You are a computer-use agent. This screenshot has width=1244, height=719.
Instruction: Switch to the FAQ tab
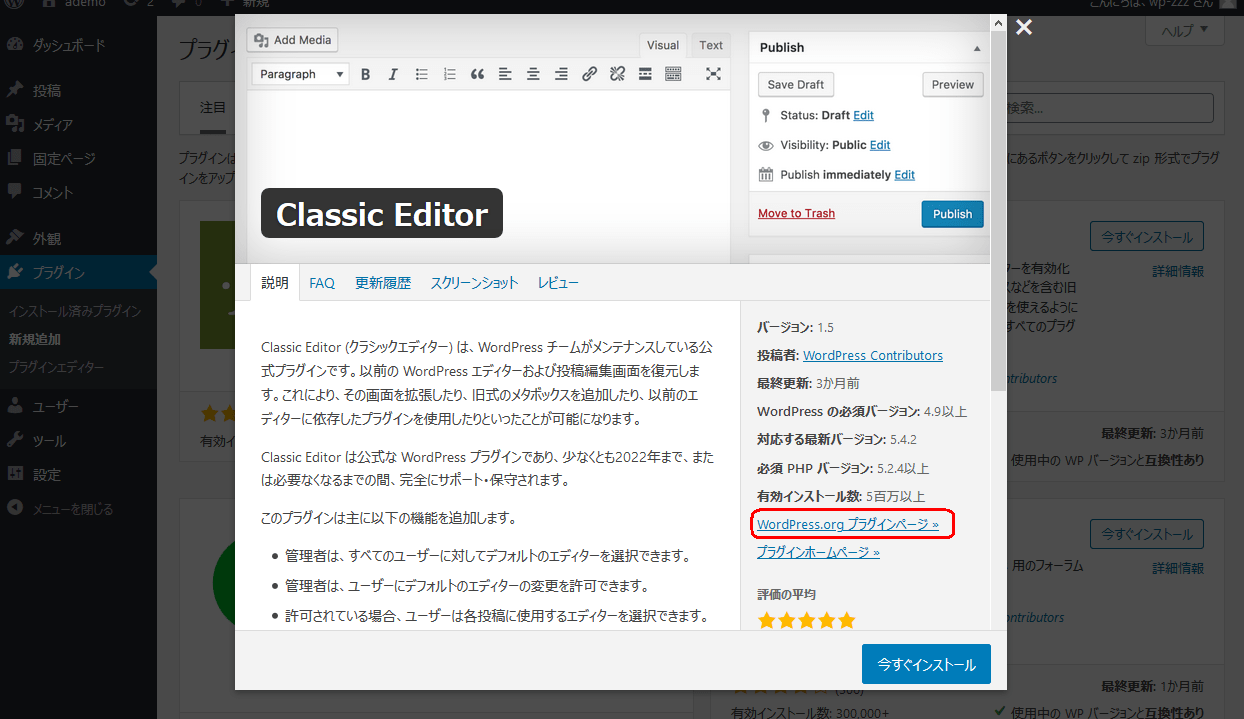click(x=322, y=283)
